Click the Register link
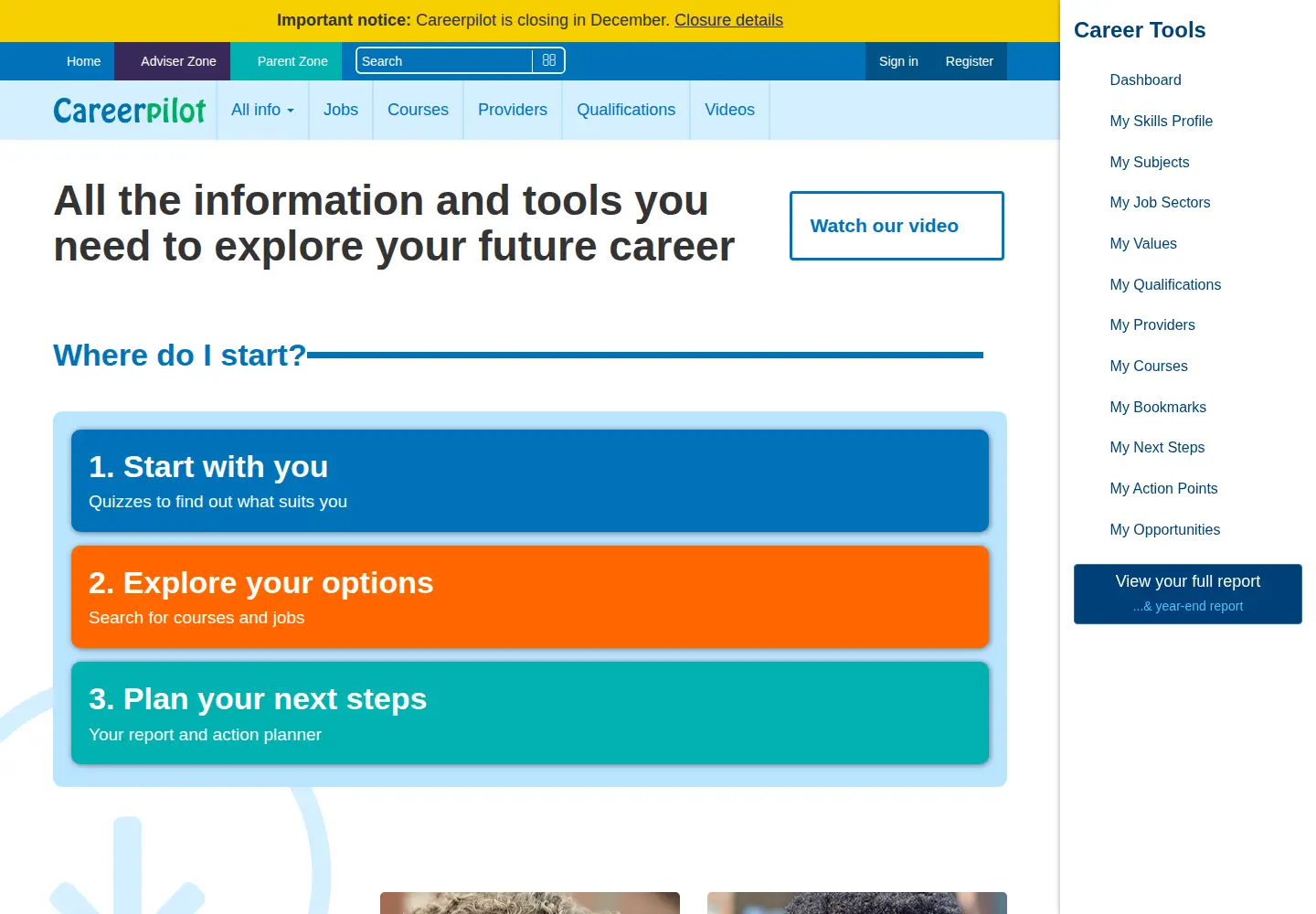The image size is (1316, 914). (x=969, y=61)
